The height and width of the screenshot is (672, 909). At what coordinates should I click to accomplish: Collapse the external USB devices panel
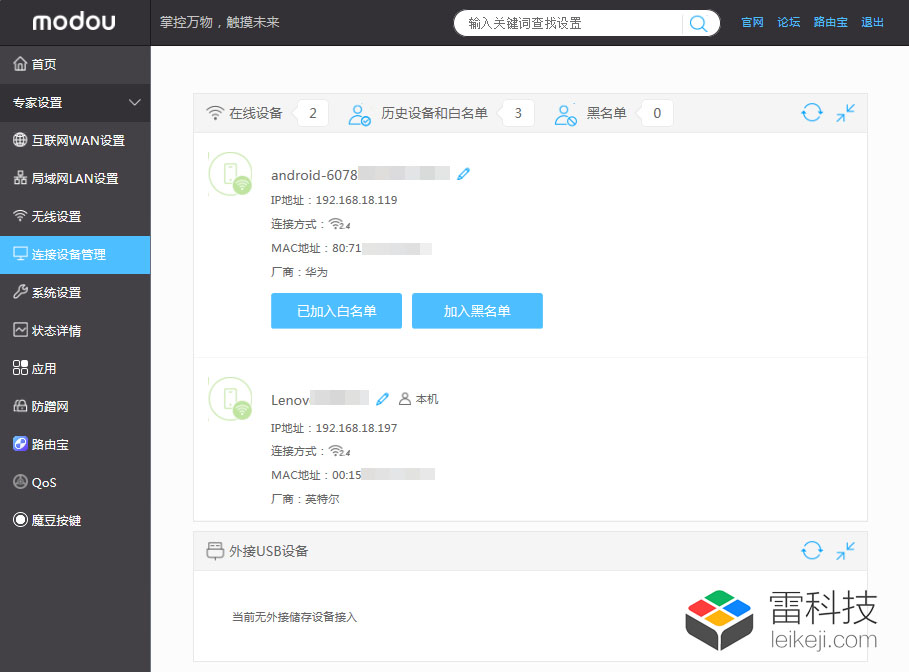click(x=846, y=550)
